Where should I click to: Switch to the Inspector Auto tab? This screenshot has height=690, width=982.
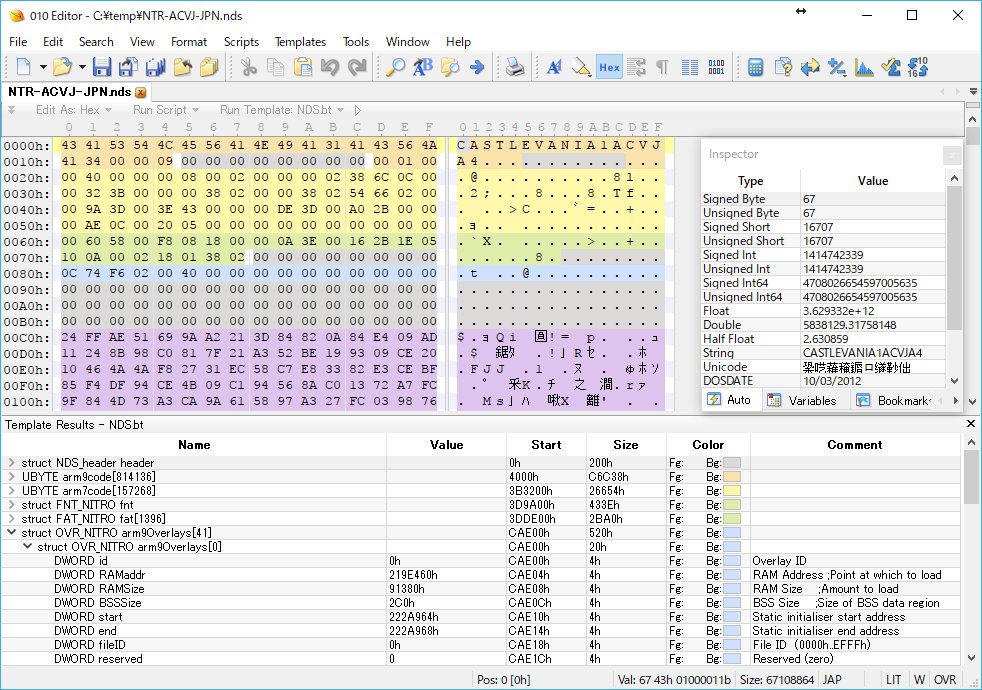point(730,400)
